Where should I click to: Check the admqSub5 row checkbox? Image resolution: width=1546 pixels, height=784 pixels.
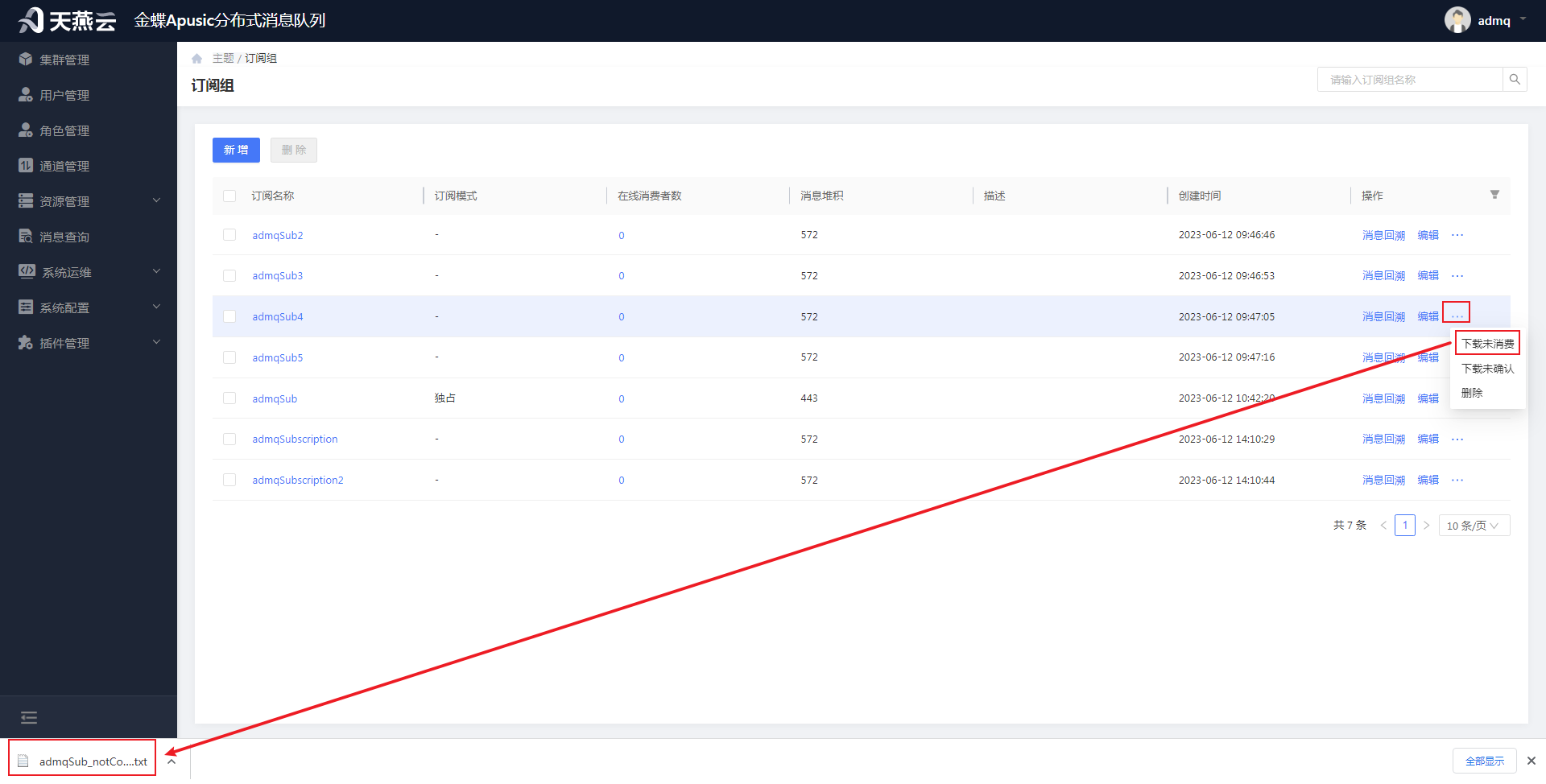(x=229, y=357)
